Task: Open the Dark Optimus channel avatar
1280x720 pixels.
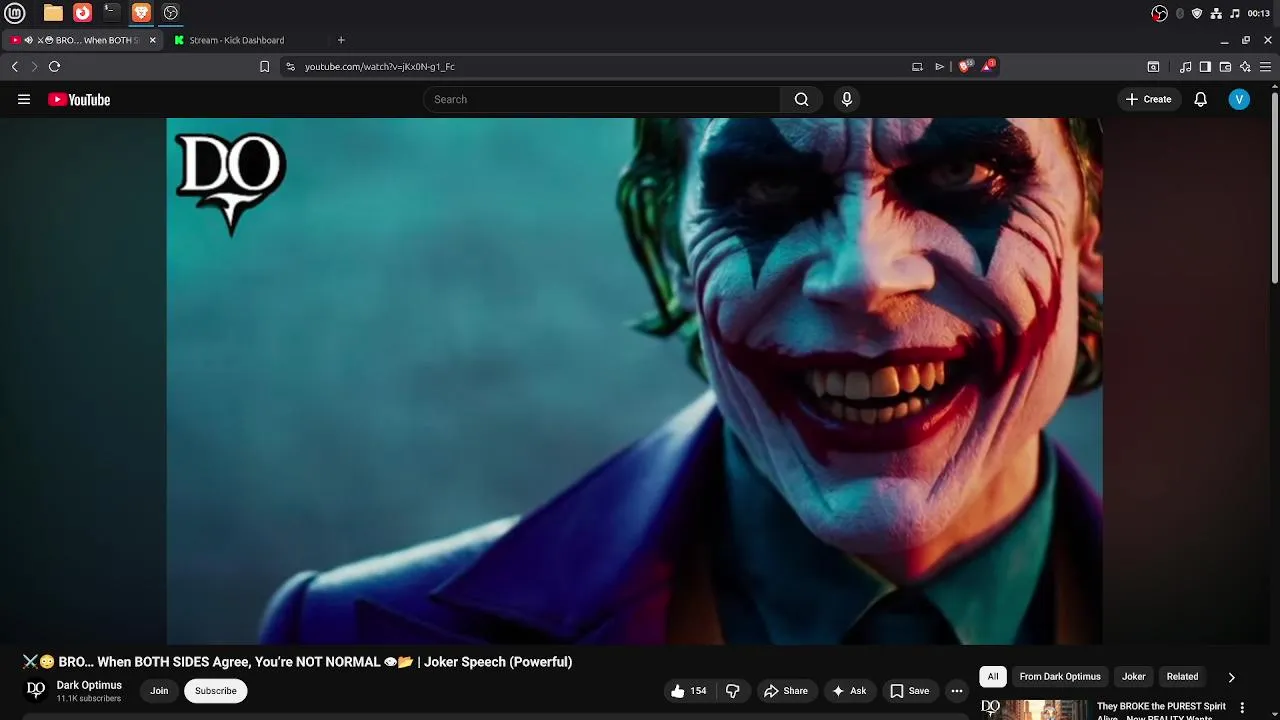Action: pyautogui.click(x=36, y=690)
